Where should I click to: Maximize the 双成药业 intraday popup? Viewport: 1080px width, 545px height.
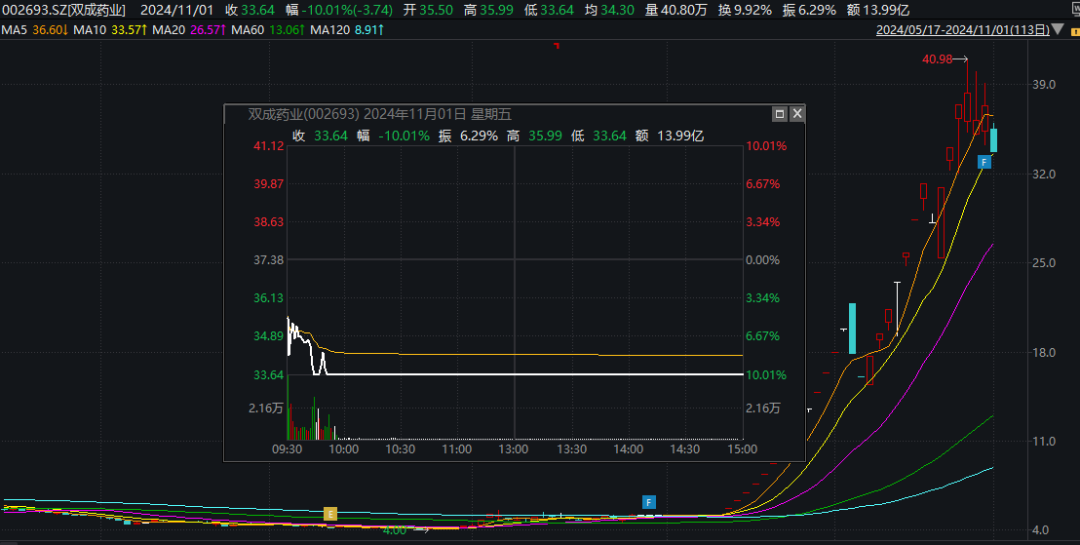780,114
